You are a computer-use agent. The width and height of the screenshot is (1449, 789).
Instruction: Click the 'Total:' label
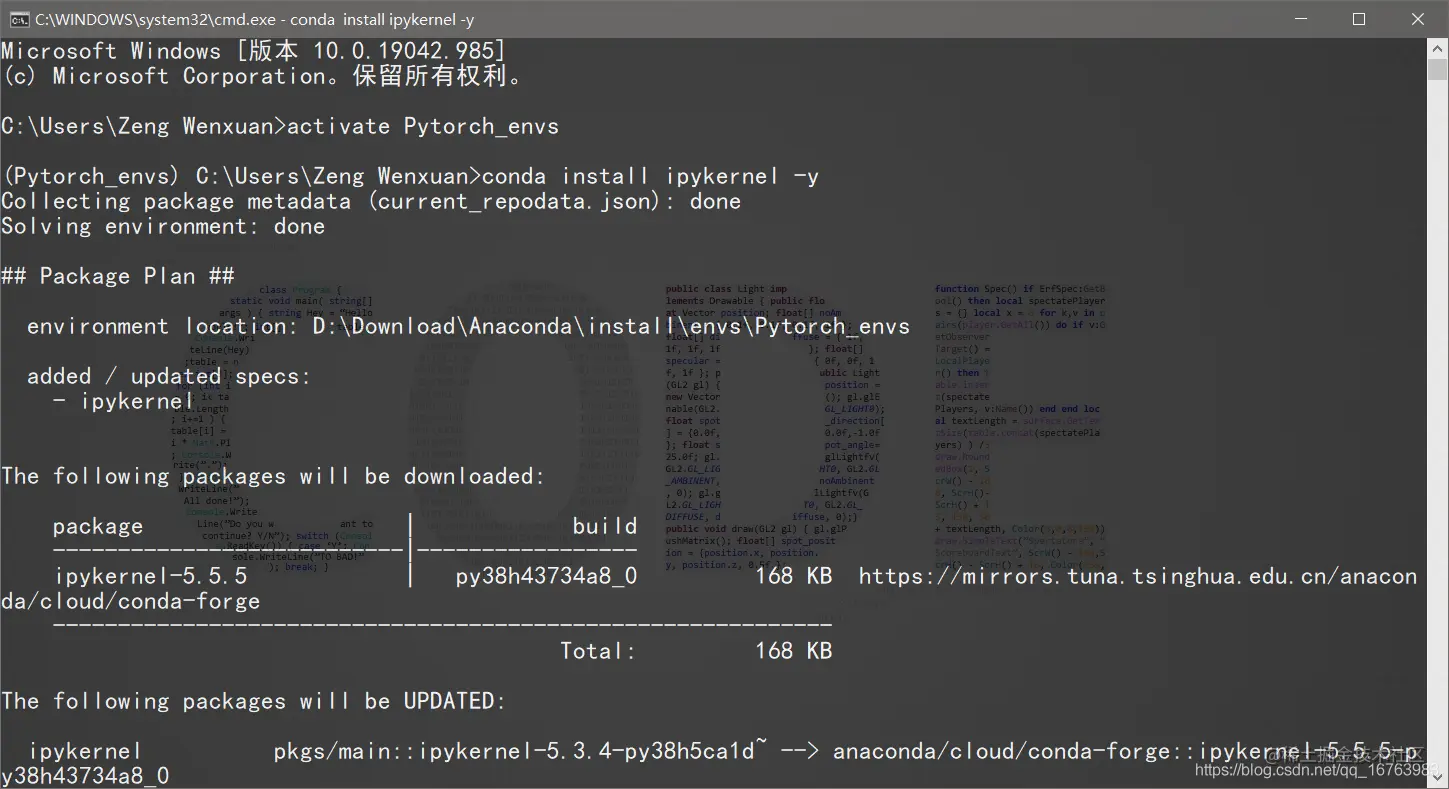pos(598,651)
